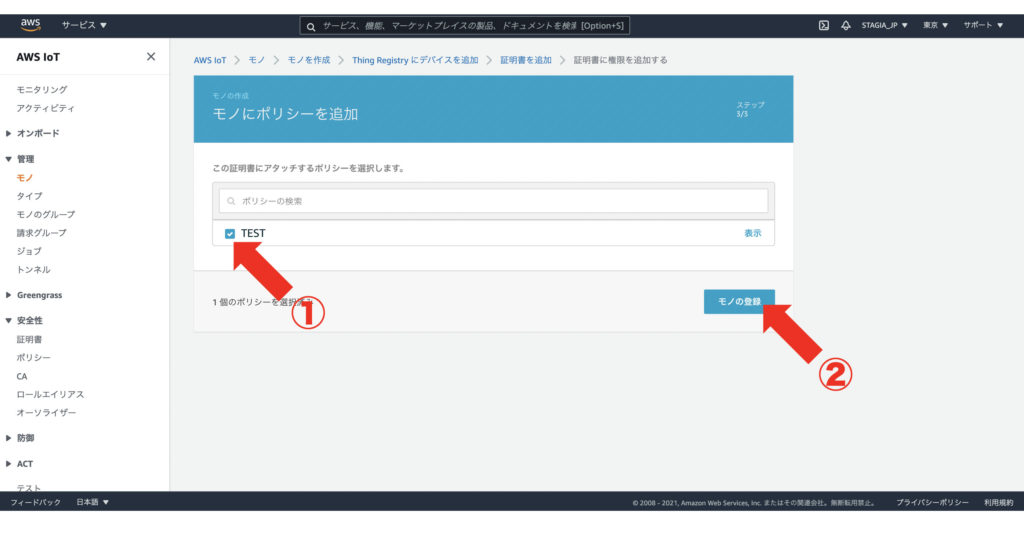1024x538 pixels.
Task: Open the サービス dropdown menu
Action: [84, 25]
